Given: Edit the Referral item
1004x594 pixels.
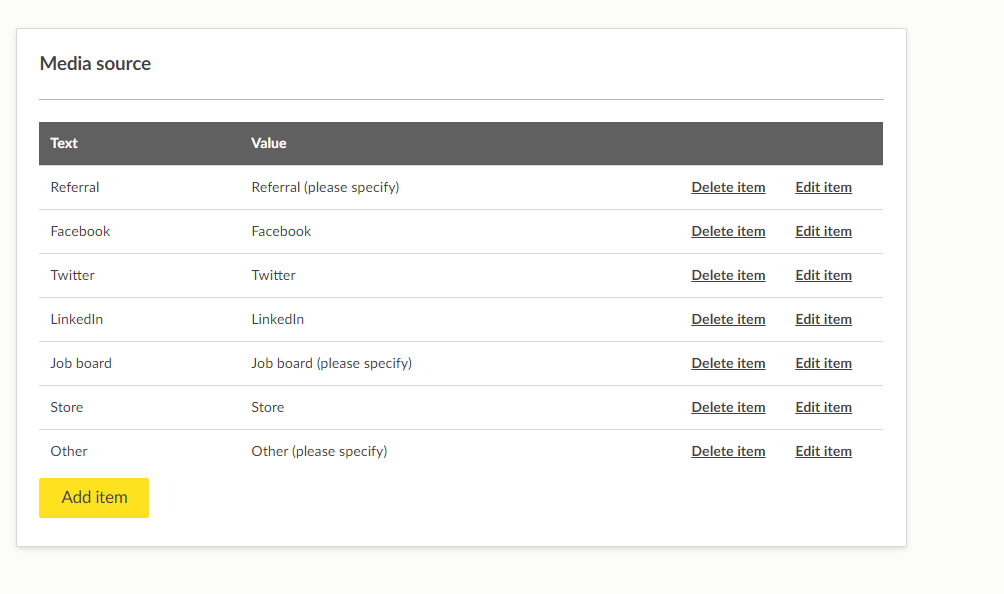Looking at the screenshot, I should 823,187.
